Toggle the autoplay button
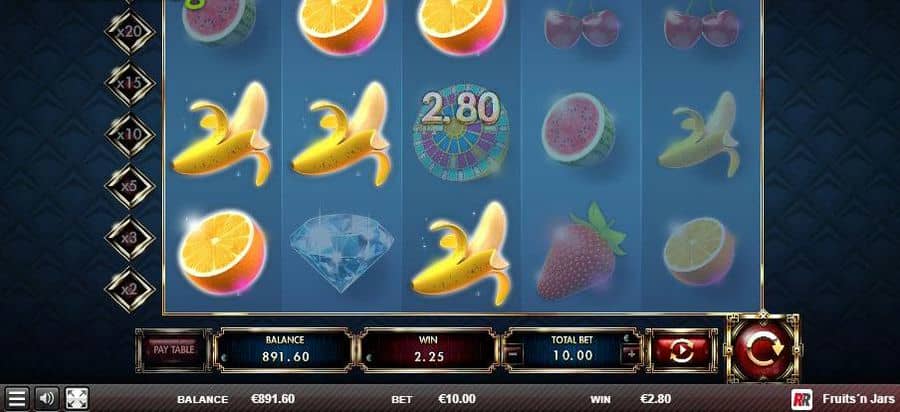Viewport: 900px width, 412px height. pos(681,350)
